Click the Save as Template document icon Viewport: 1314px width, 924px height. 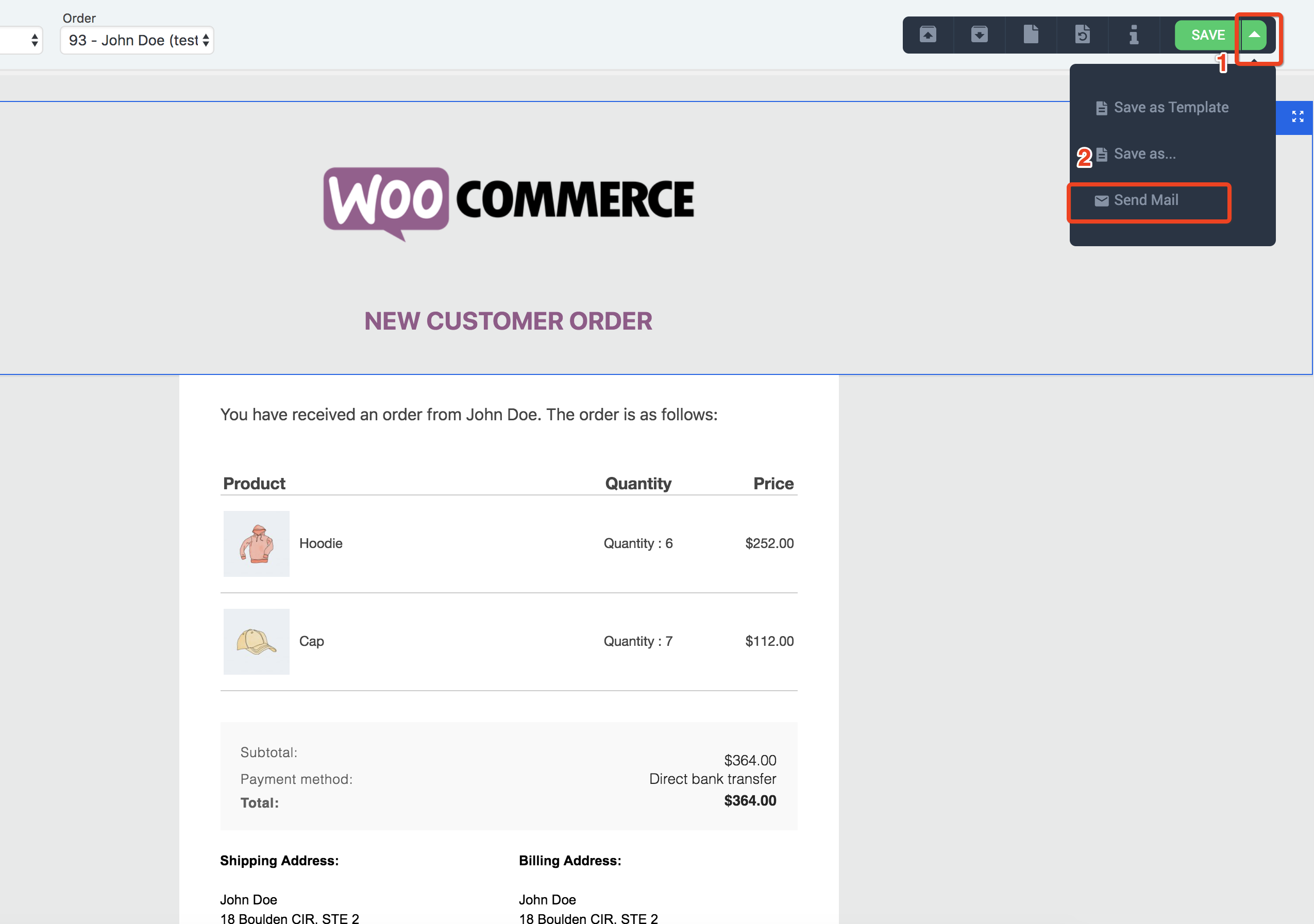point(1101,108)
